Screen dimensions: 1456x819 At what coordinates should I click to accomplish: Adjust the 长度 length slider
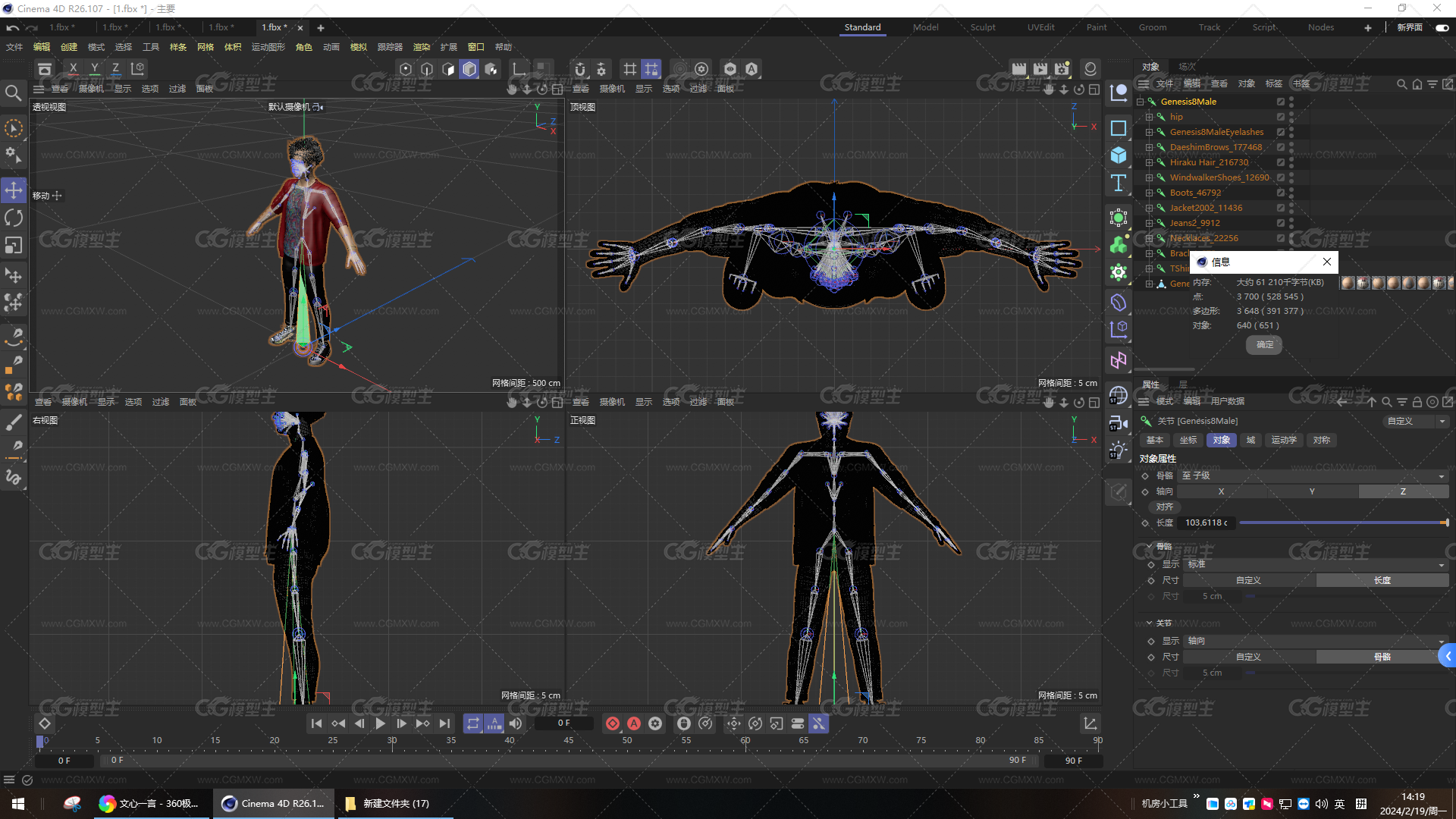[x=1344, y=522]
